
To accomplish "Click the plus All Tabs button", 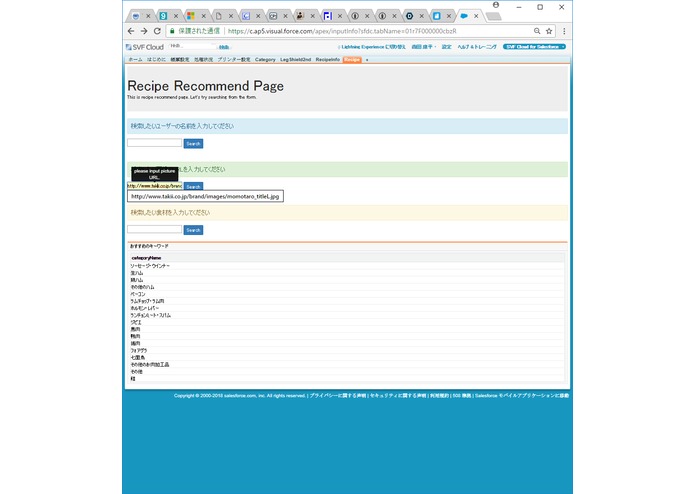I will tap(367, 60).
